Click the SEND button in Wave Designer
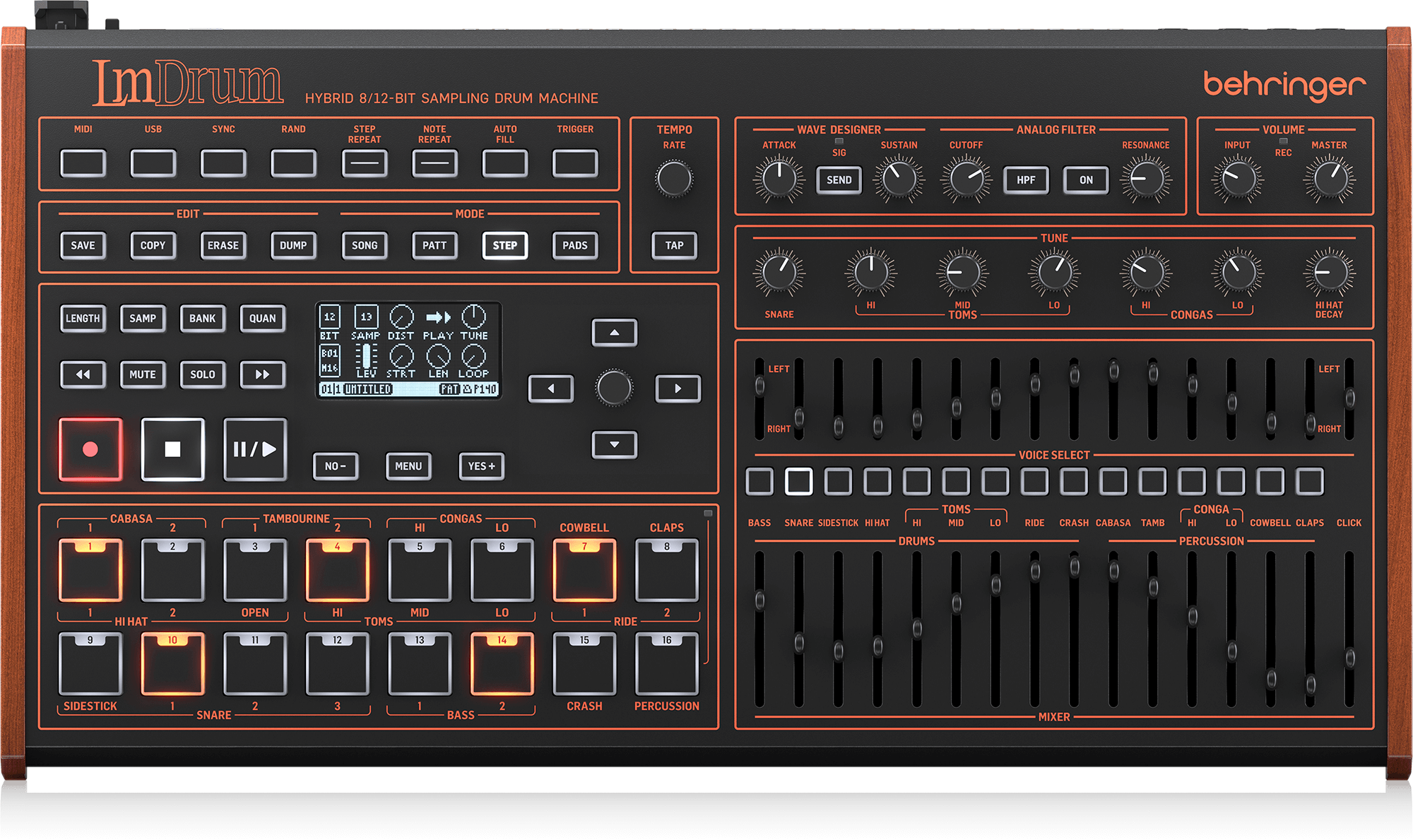Viewport: 1413px width, 840px height. tap(839, 180)
